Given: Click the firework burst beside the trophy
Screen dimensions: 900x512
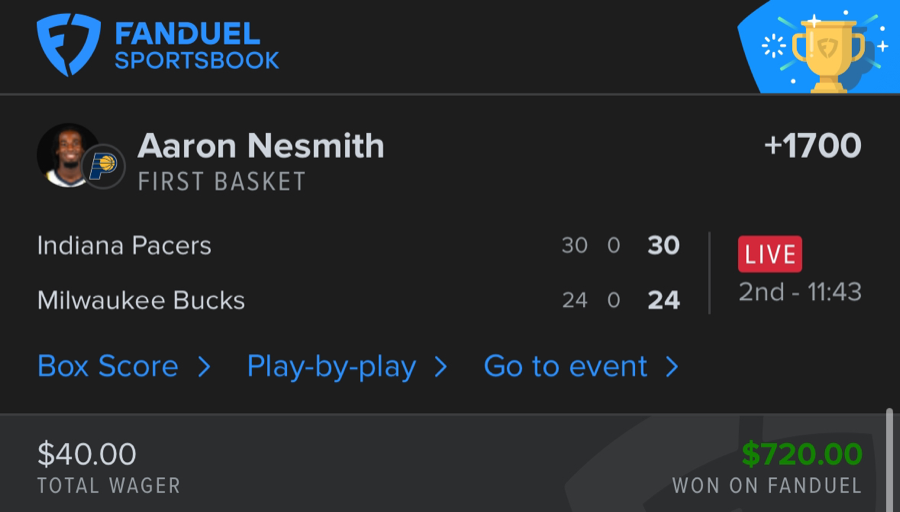Looking at the screenshot, I should (x=773, y=46).
